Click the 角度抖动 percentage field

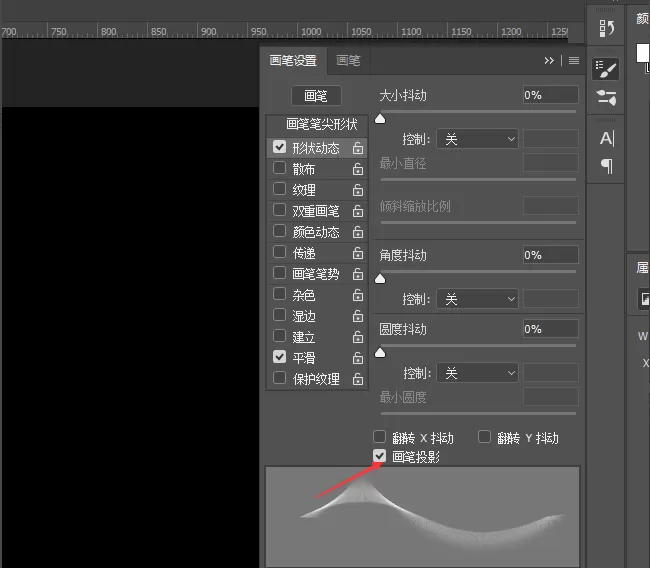tap(551, 255)
